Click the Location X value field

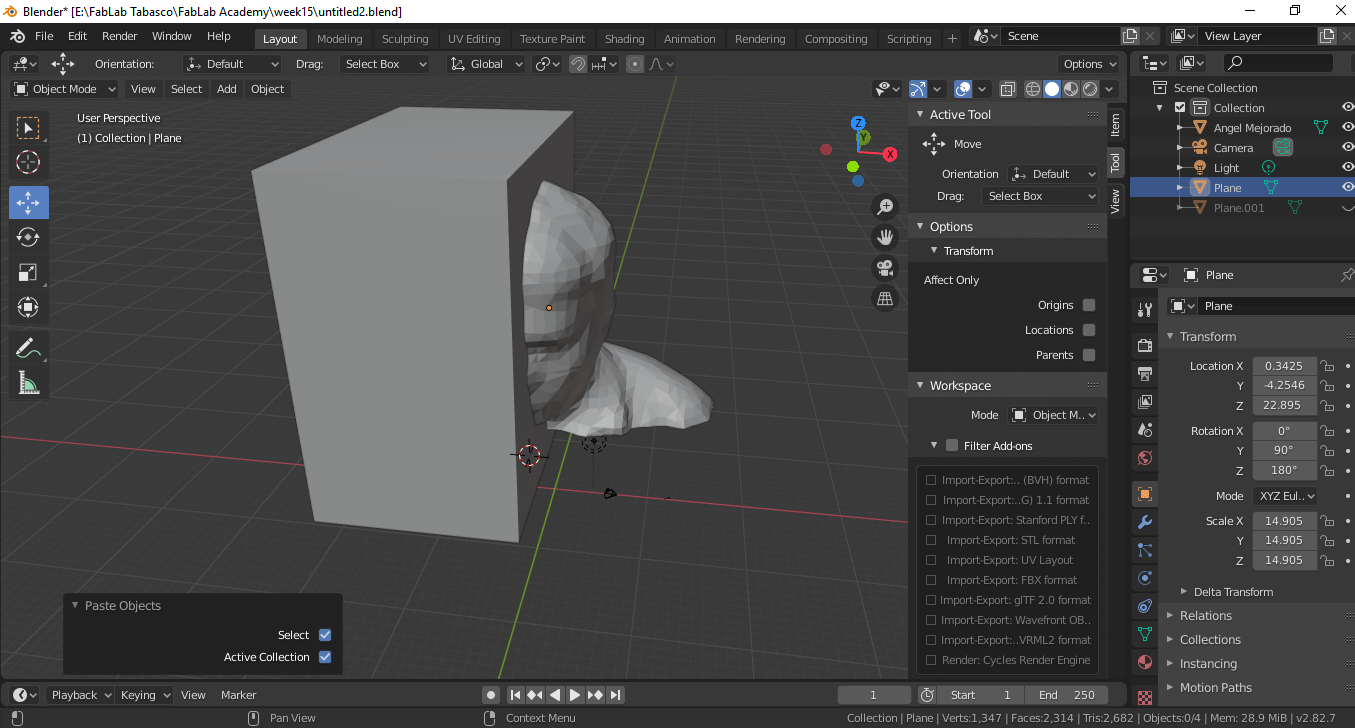point(1283,366)
